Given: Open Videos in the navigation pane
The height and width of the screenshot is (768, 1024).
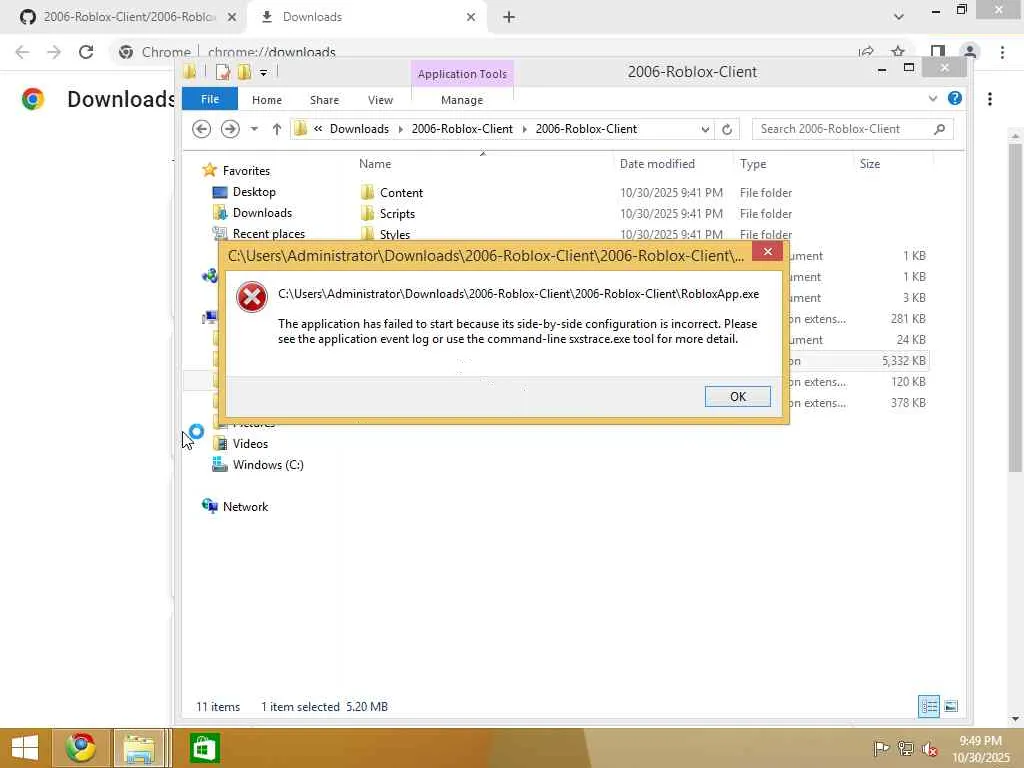Looking at the screenshot, I should point(250,443).
